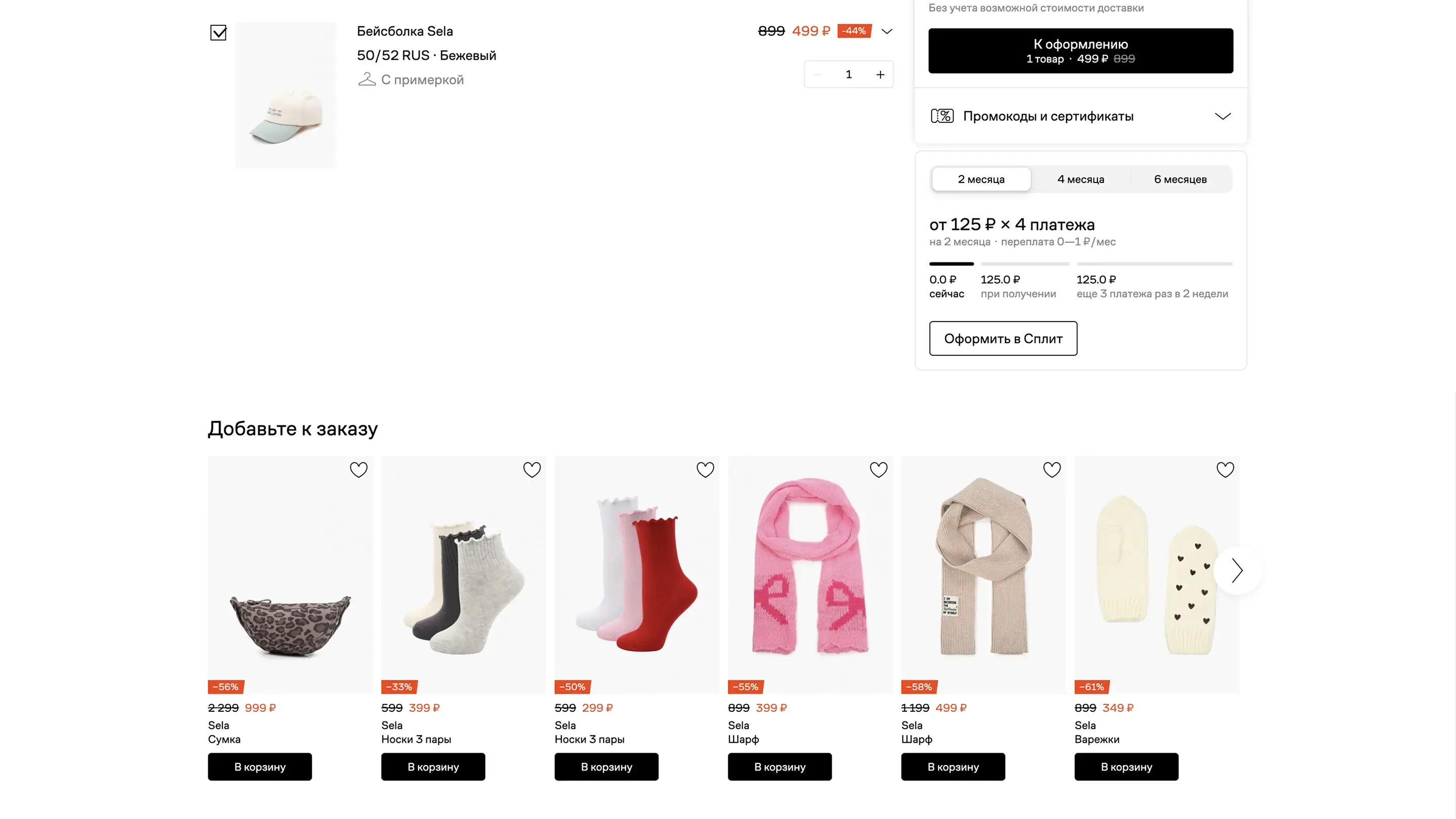Switch to 4 месяца installment tab
Screen dimensions: 1456x819
point(1081,179)
